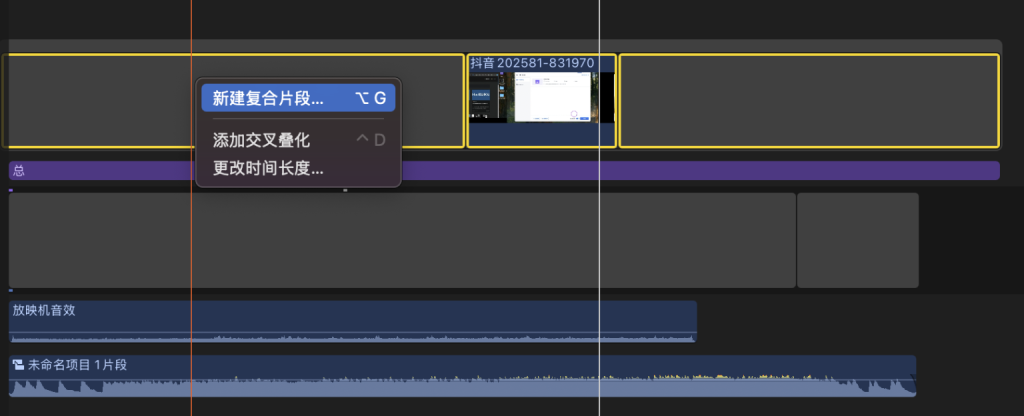The width and height of the screenshot is (1024, 416).
Task: Click the blue area beneath 抖音 clip thumbnail
Action: [x=541, y=135]
